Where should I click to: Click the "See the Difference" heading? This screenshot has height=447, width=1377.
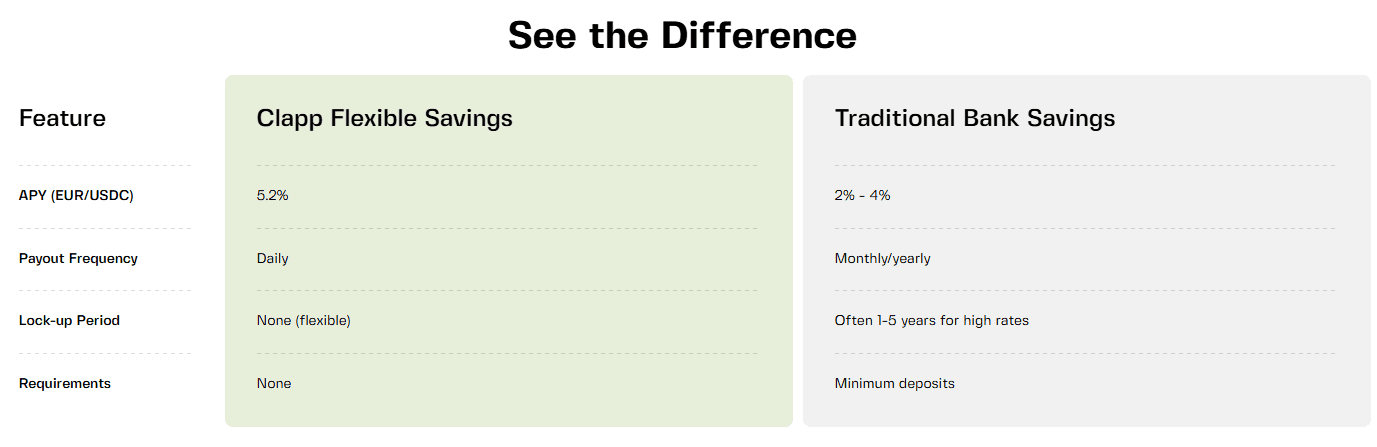coord(682,35)
